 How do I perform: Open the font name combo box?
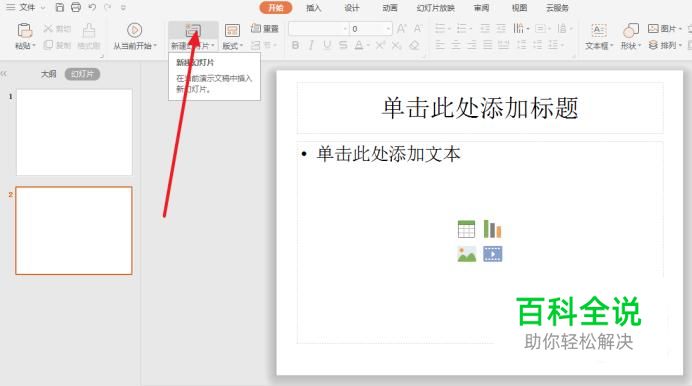coord(319,29)
